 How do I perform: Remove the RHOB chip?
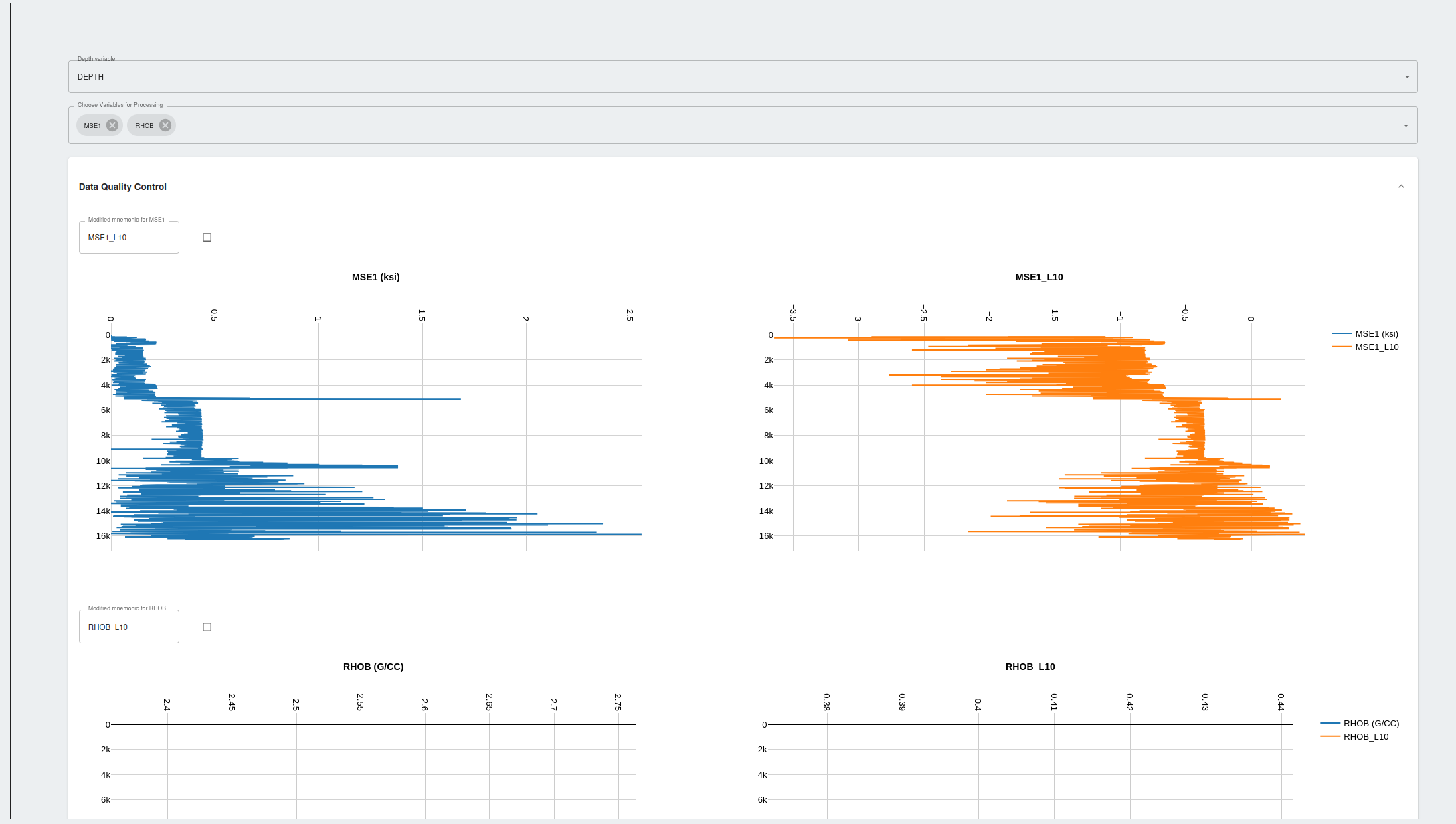[165, 125]
